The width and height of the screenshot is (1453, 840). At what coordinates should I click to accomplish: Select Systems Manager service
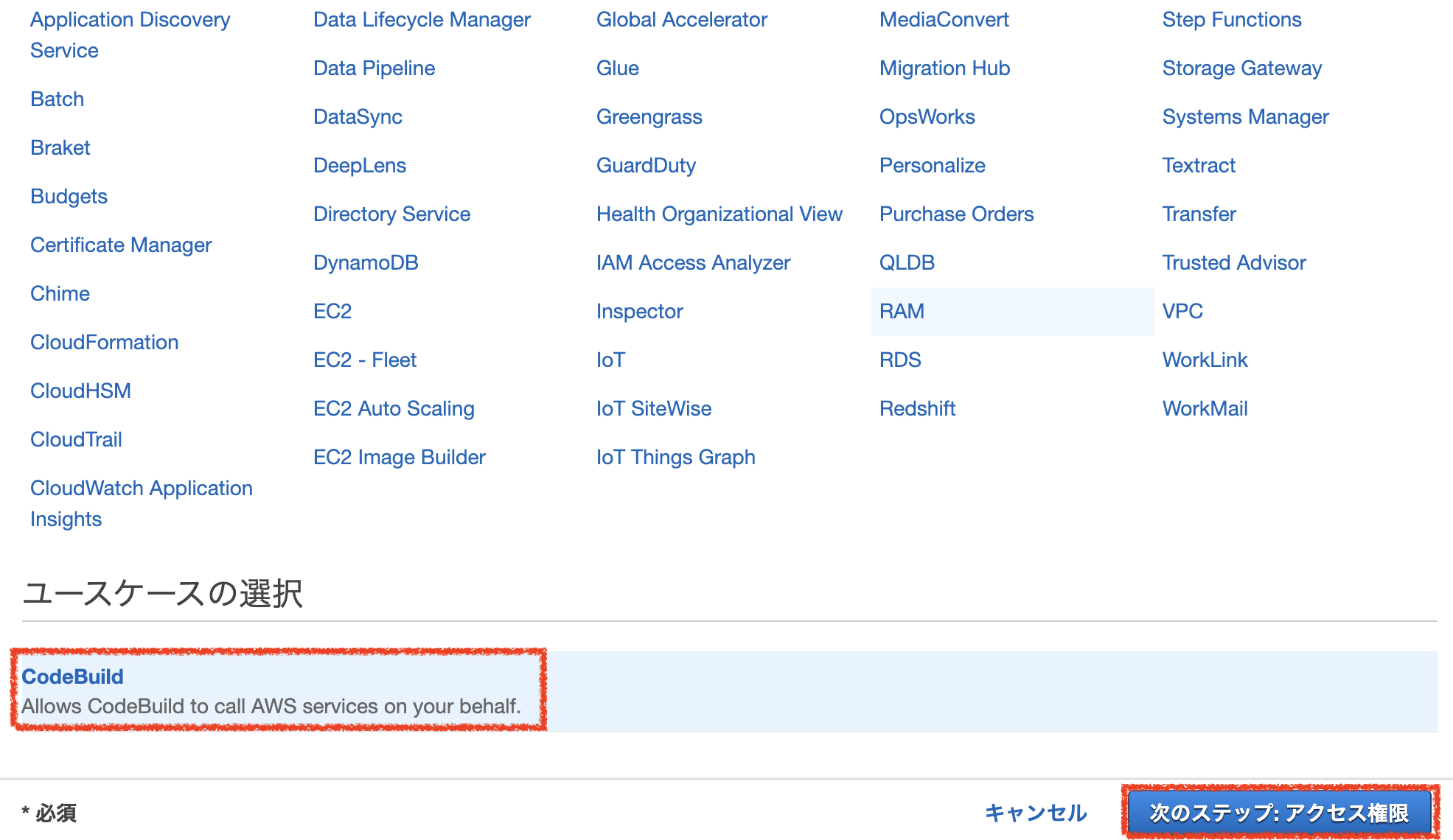point(1246,116)
